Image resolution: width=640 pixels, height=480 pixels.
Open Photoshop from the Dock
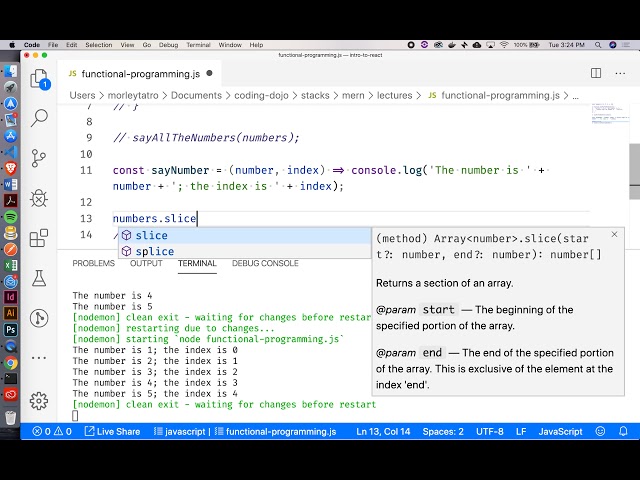point(11,330)
